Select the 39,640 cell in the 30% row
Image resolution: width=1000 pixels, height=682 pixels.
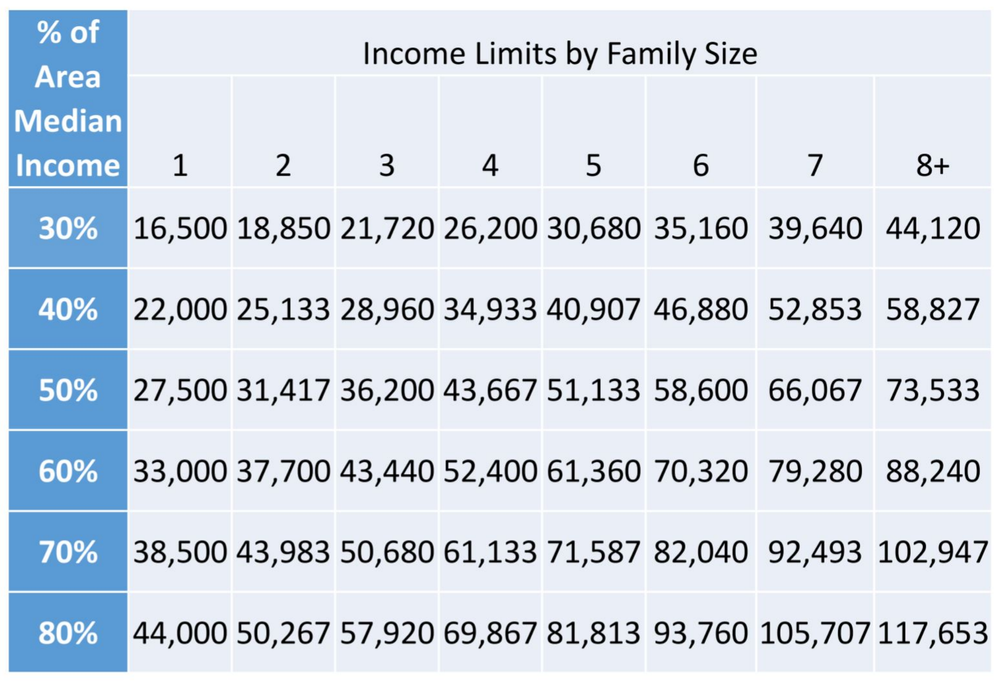click(x=815, y=229)
